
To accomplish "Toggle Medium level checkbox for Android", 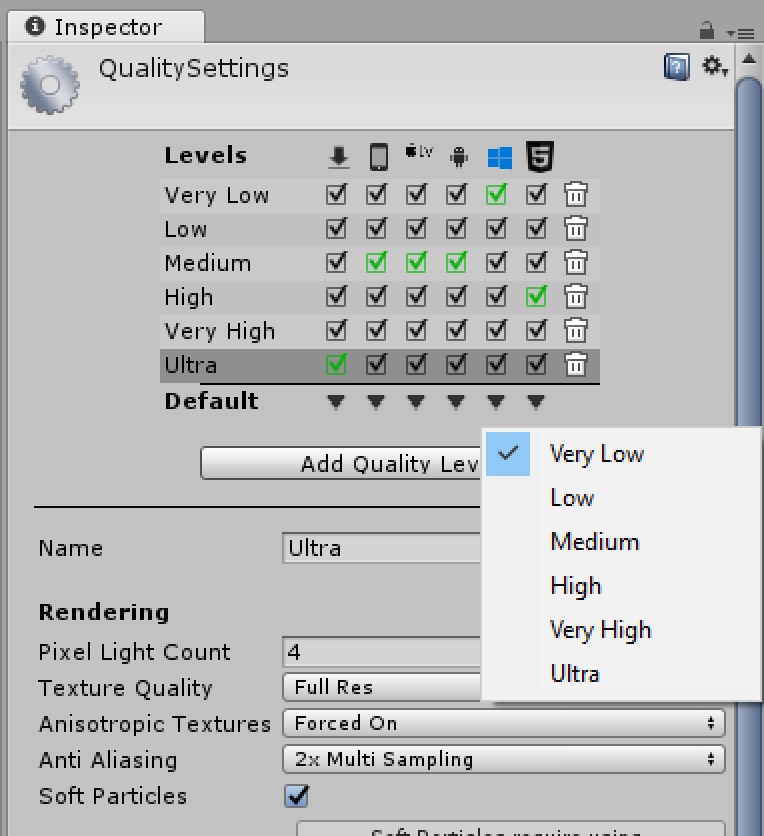I will pos(457,263).
